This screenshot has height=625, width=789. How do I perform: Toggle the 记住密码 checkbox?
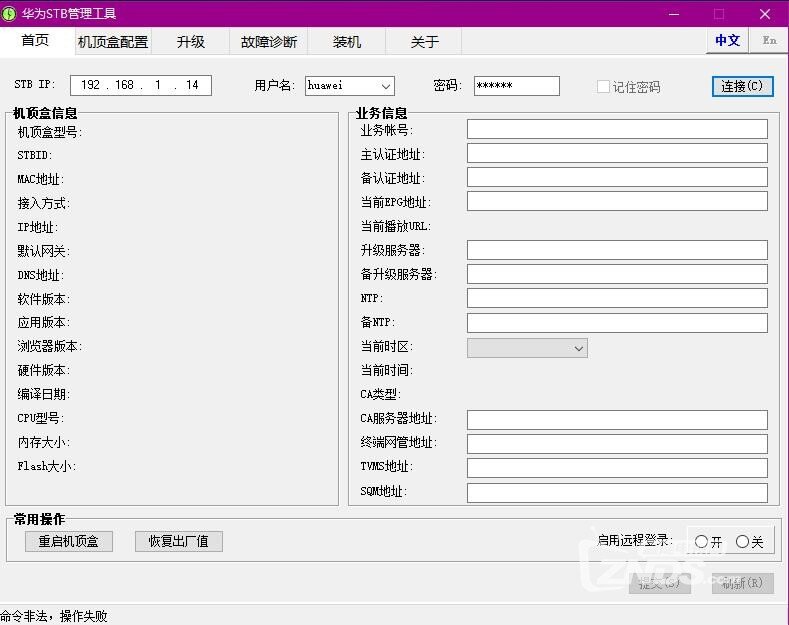[x=603, y=87]
